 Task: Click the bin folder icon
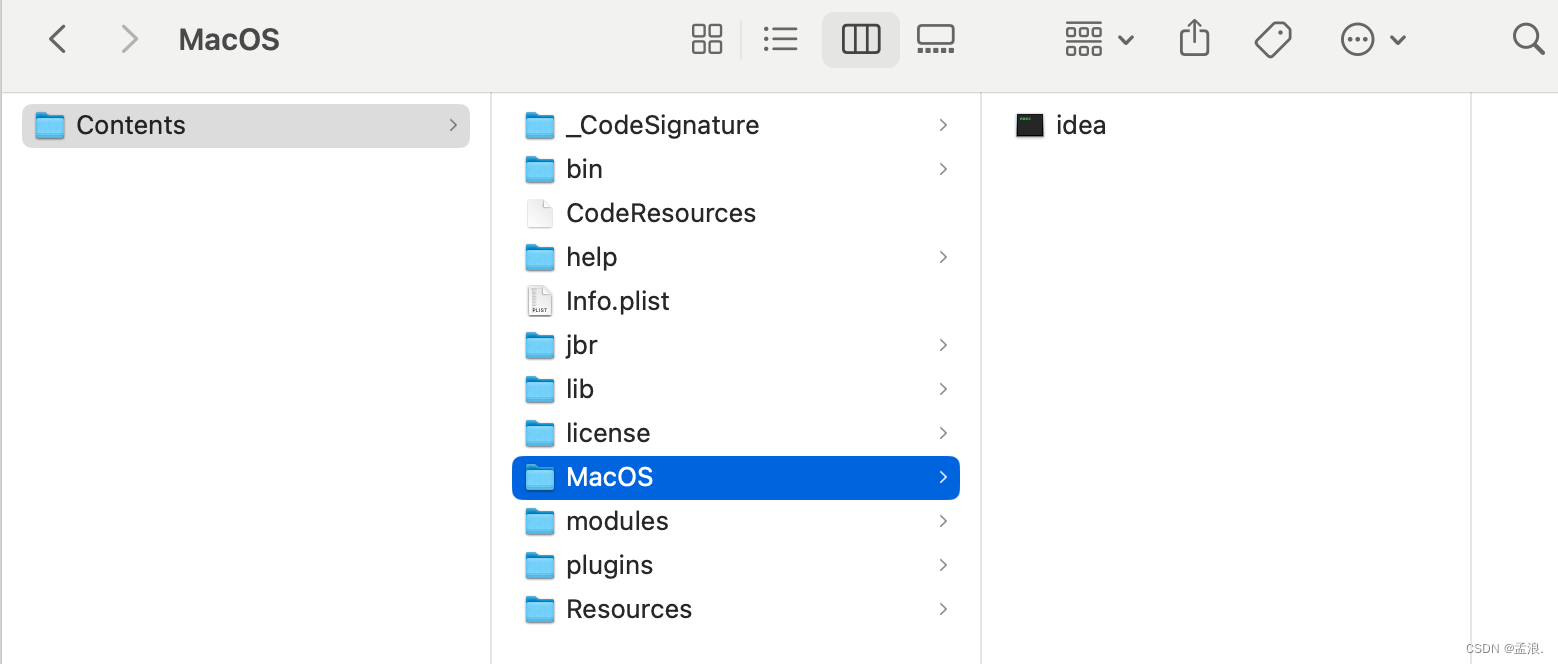point(540,169)
